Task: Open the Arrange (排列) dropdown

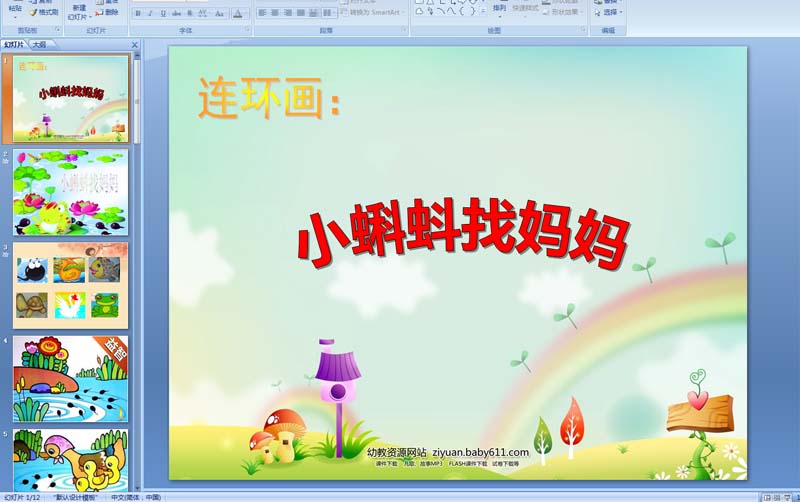Action: click(x=499, y=10)
